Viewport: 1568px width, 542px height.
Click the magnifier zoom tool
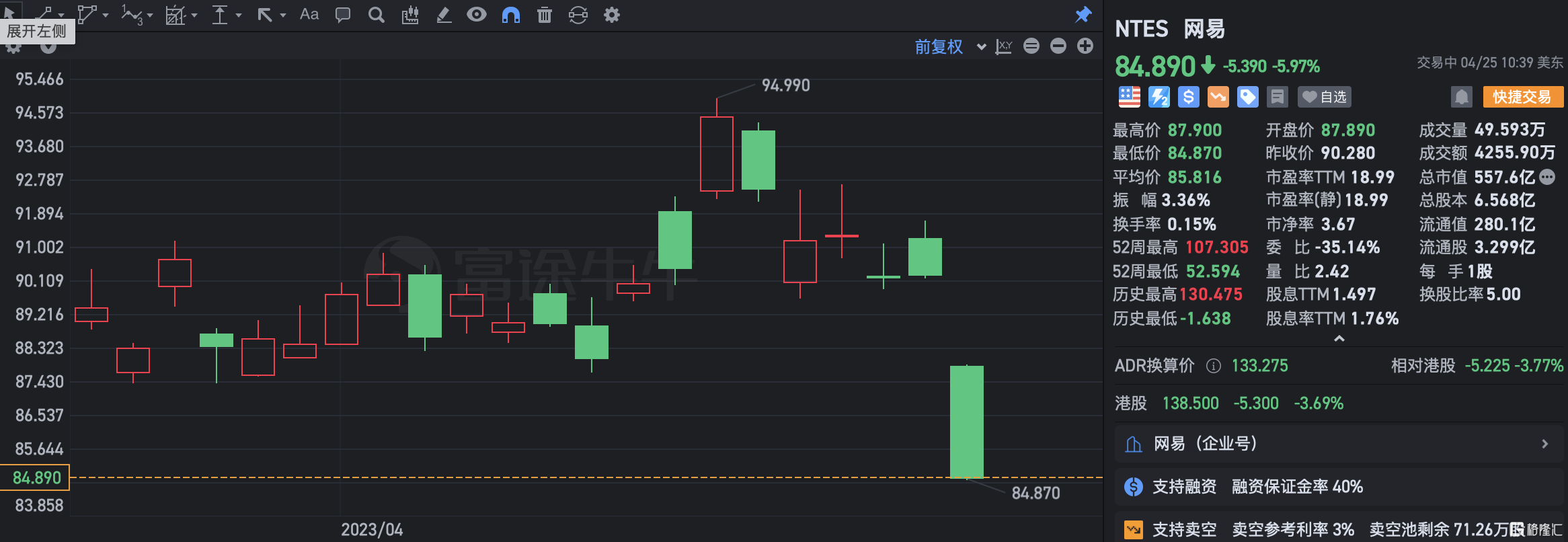pos(377,15)
